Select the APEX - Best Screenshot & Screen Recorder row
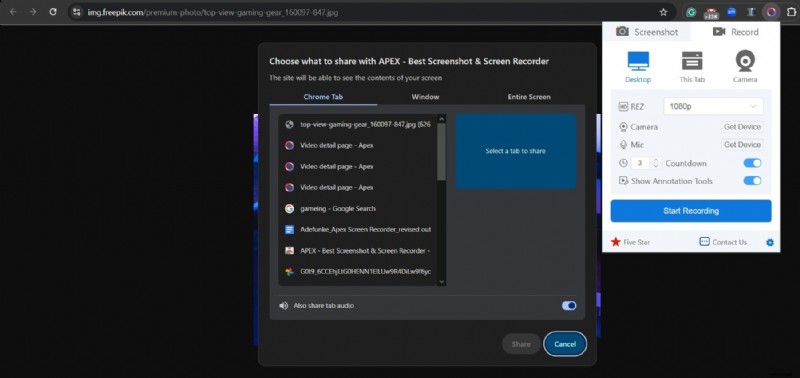 point(358,251)
